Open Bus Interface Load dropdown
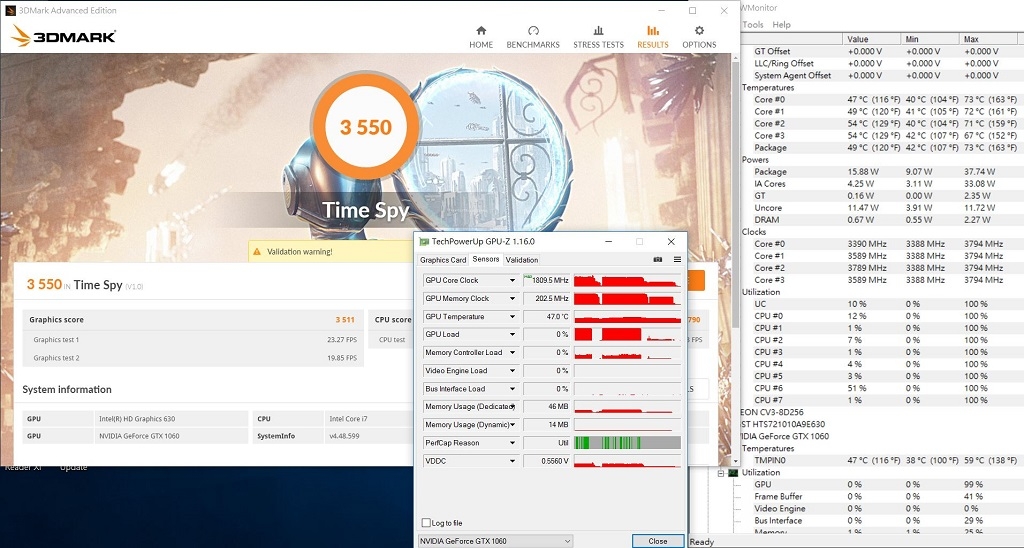This screenshot has width=1024, height=548. tap(513, 389)
